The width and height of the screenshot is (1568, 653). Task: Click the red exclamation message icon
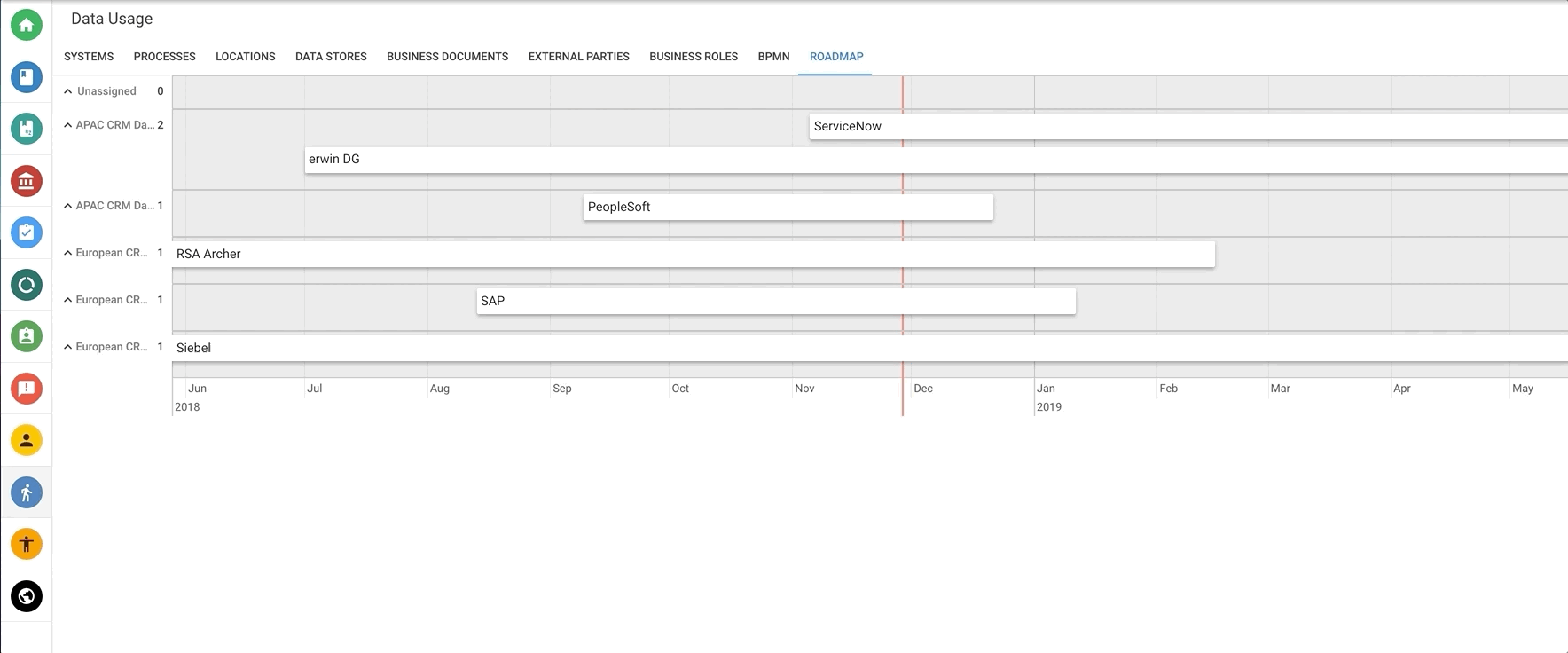(x=27, y=389)
